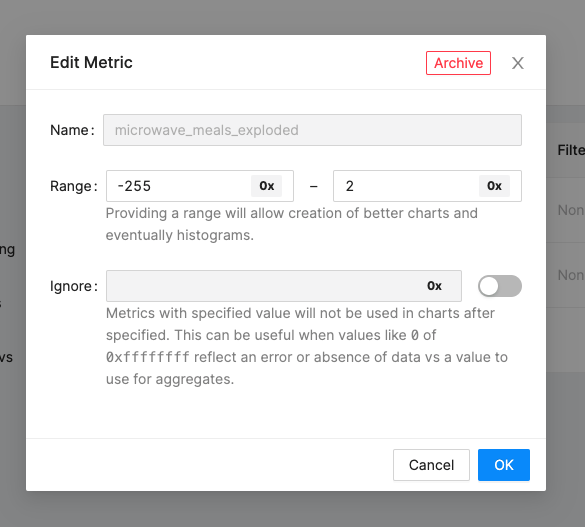Viewport: 585px width, 527px height.
Task: Toggle hex 0x mode on range maximum
Action: click(x=494, y=186)
